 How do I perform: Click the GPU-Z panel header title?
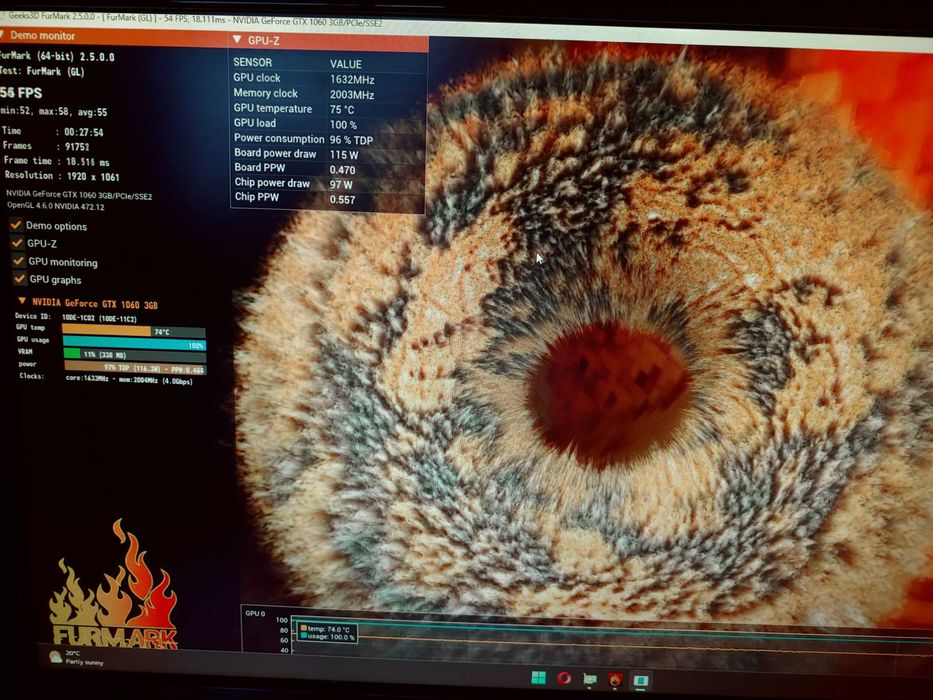(264, 40)
